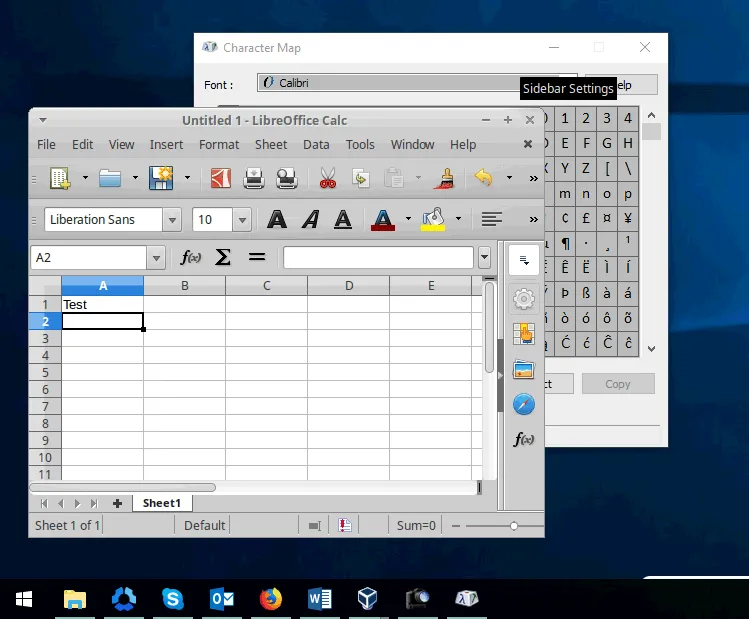Select cell A1 containing Test
Image resolution: width=749 pixels, height=619 pixels.
(x=102, y=304)
